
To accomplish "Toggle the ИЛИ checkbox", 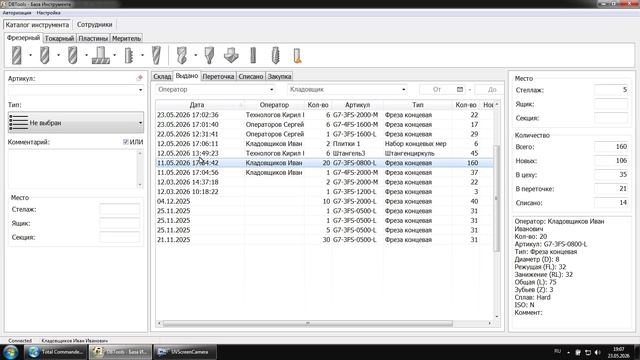I will [x=125, y=142].
